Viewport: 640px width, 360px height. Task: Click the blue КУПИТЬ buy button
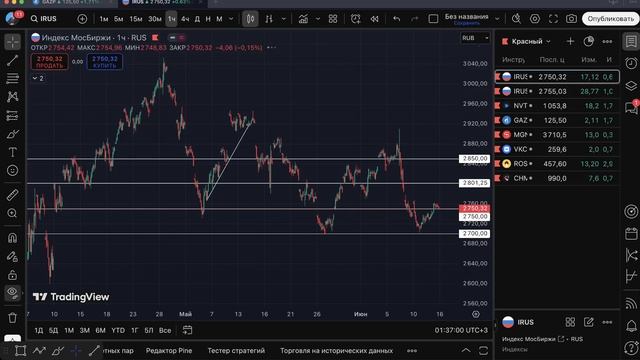pos(104,62)
